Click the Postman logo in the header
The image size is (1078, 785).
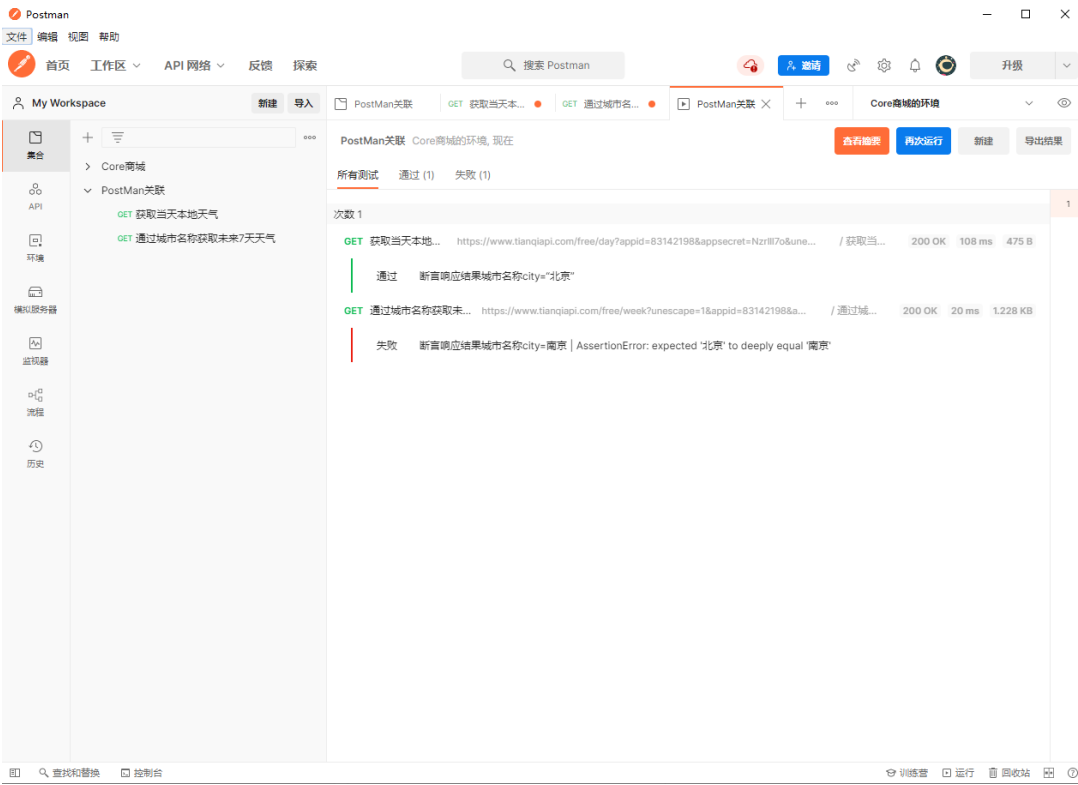pos(21,65)
